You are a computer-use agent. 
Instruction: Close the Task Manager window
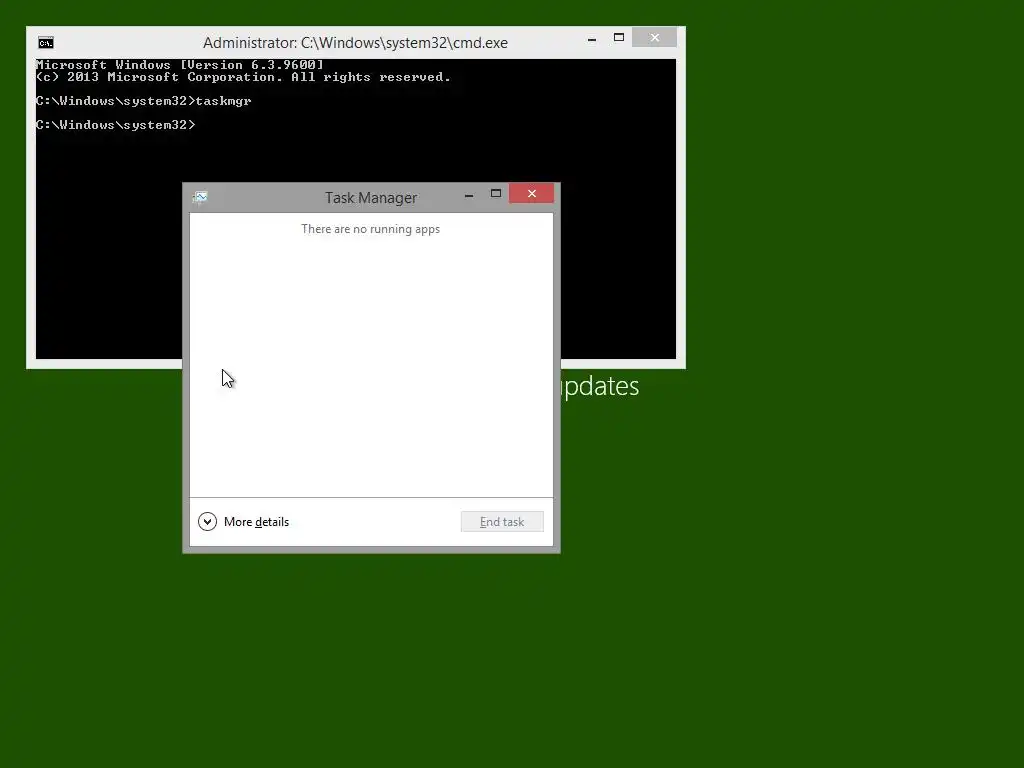[x=532, y=194]
